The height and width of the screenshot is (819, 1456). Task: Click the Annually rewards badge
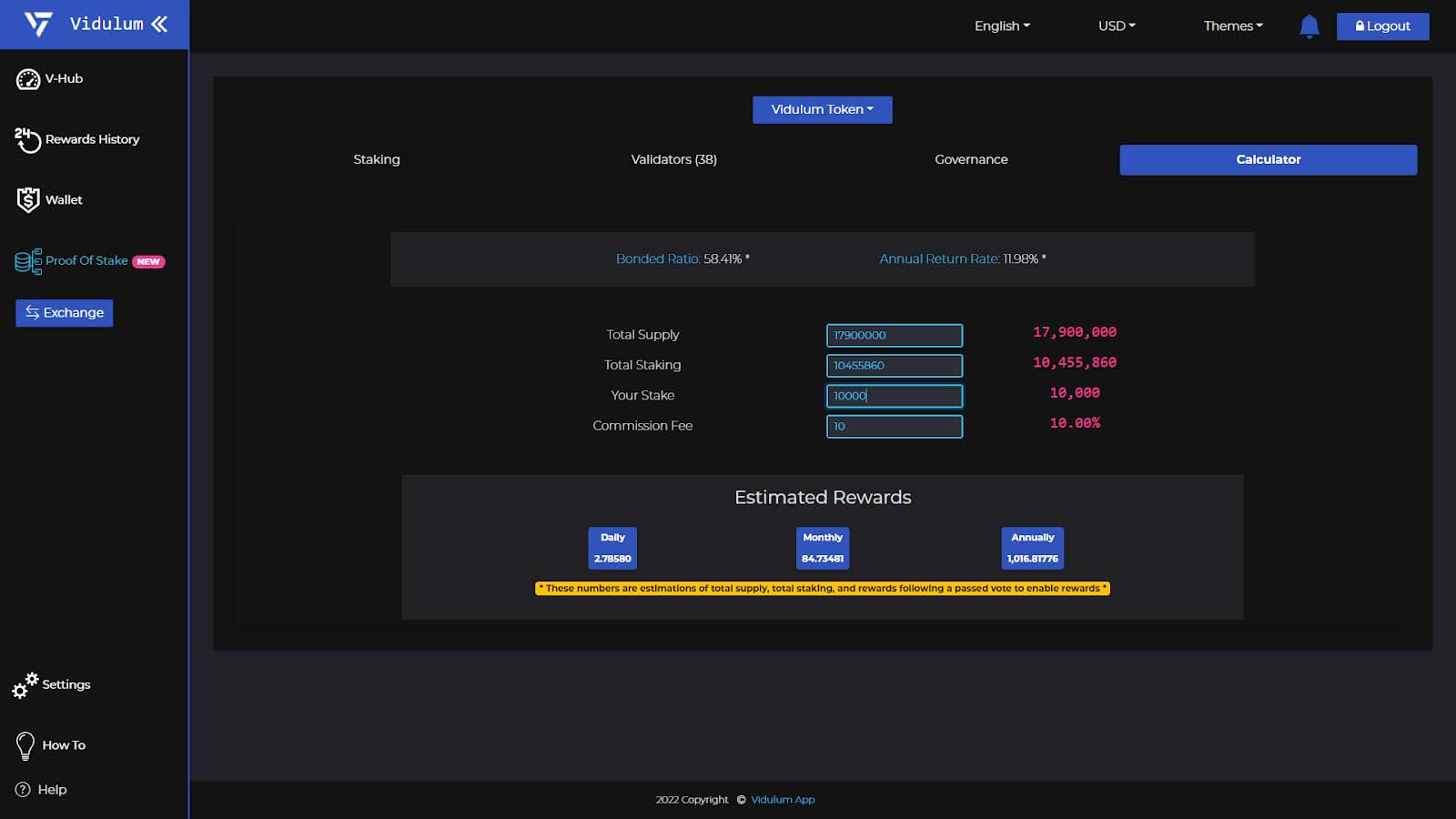(x=1033, y=548)
